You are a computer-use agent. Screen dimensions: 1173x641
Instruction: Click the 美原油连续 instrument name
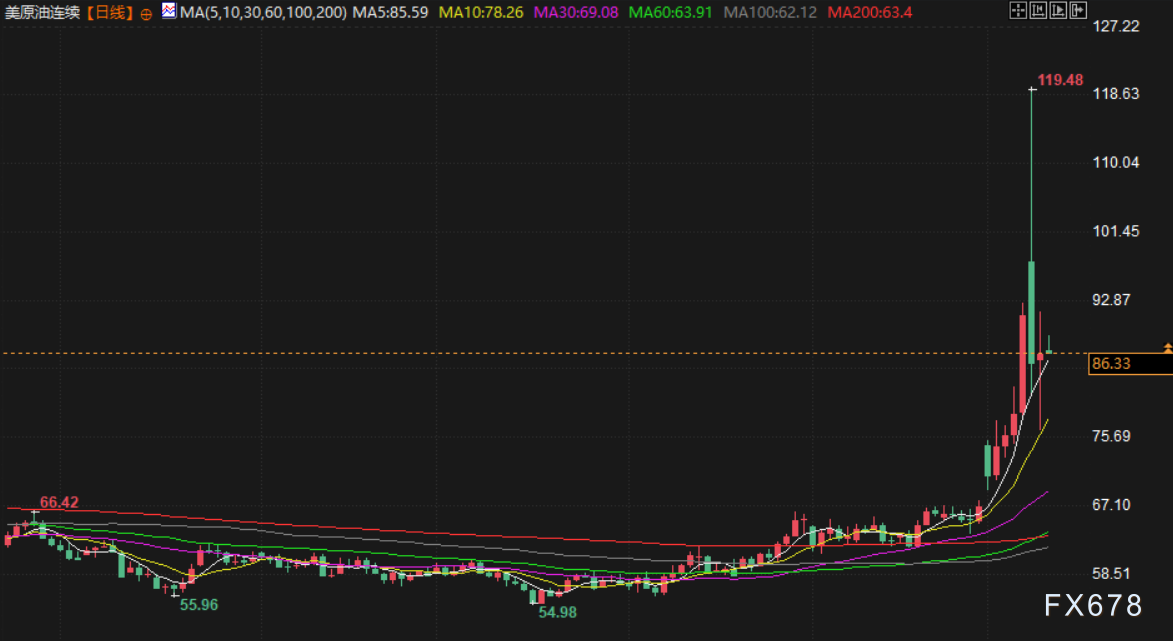(42, 13)
